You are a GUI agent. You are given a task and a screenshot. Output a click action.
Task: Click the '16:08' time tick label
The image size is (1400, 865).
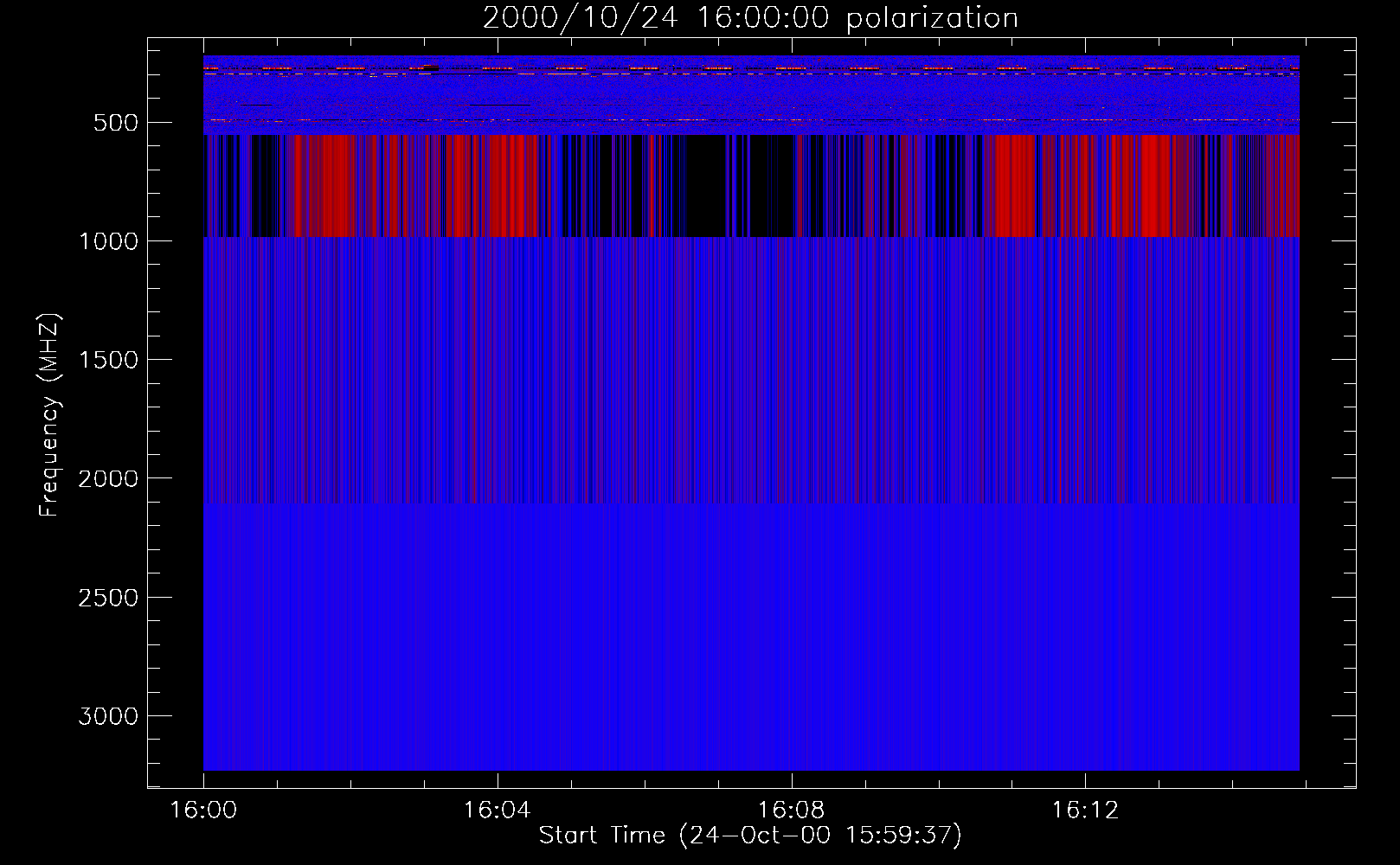coord(791,811)
